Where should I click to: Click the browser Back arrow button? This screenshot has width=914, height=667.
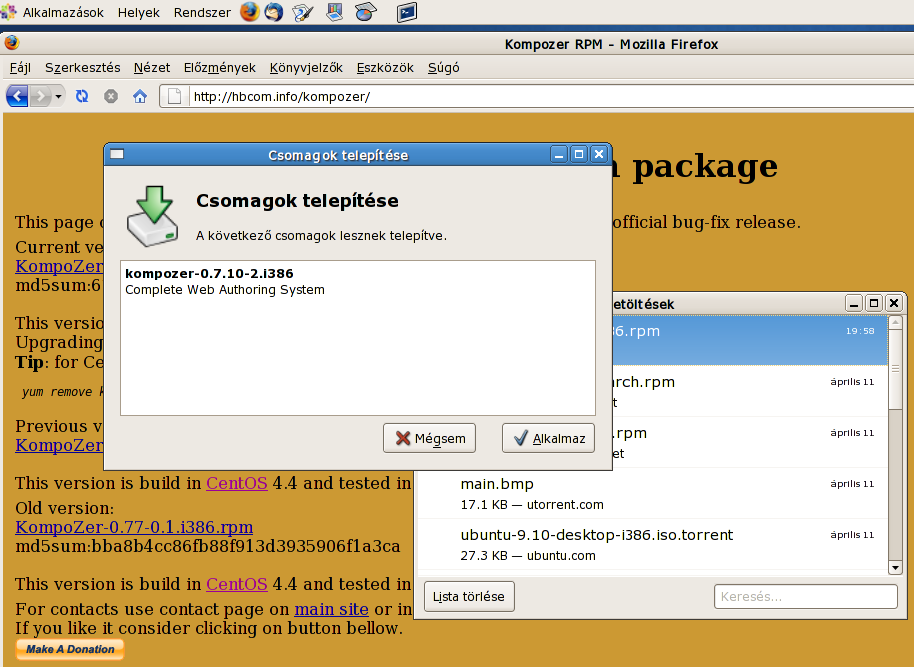(x=17, y=96)
